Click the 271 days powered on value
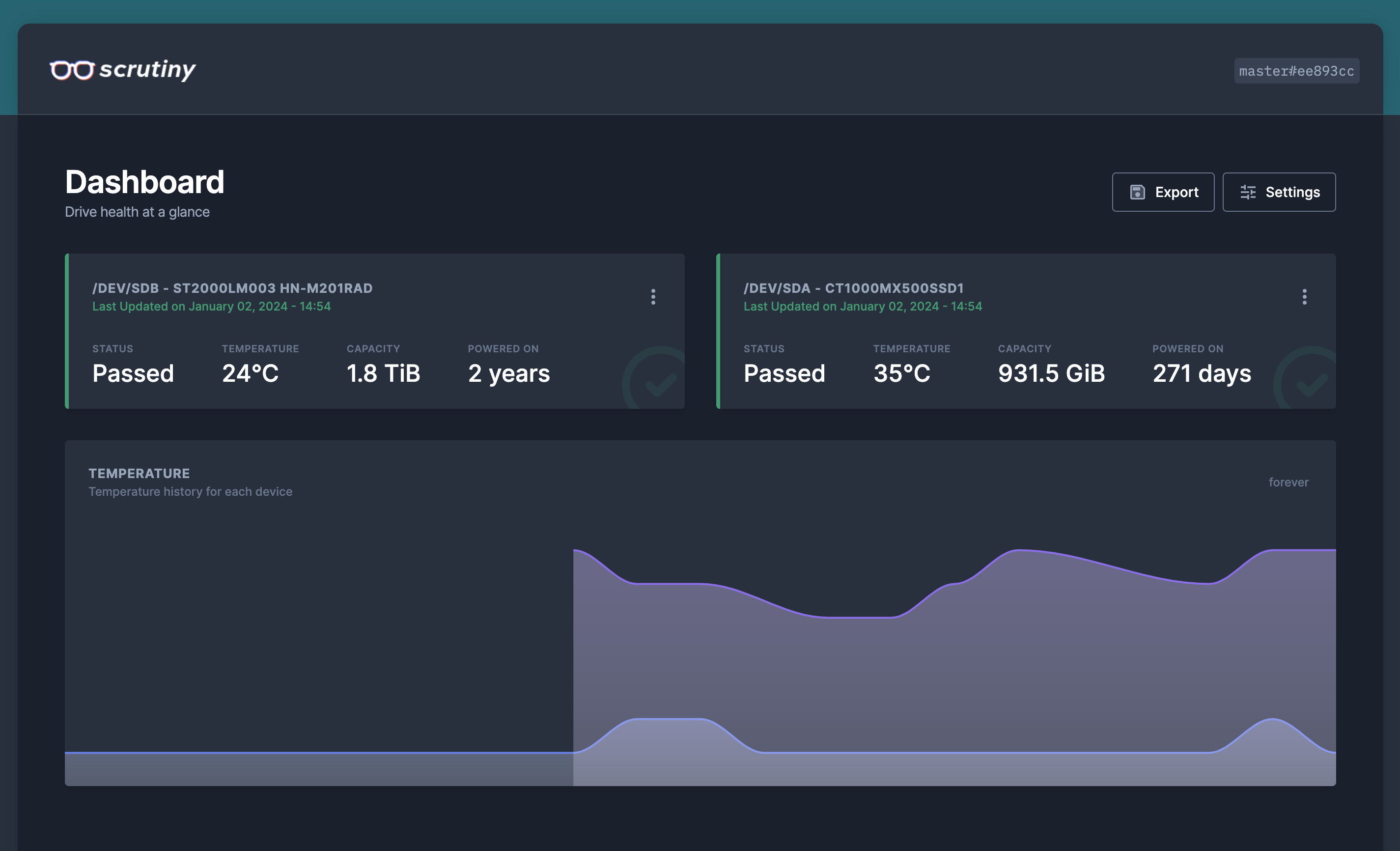 click(x=1201, y=373)
